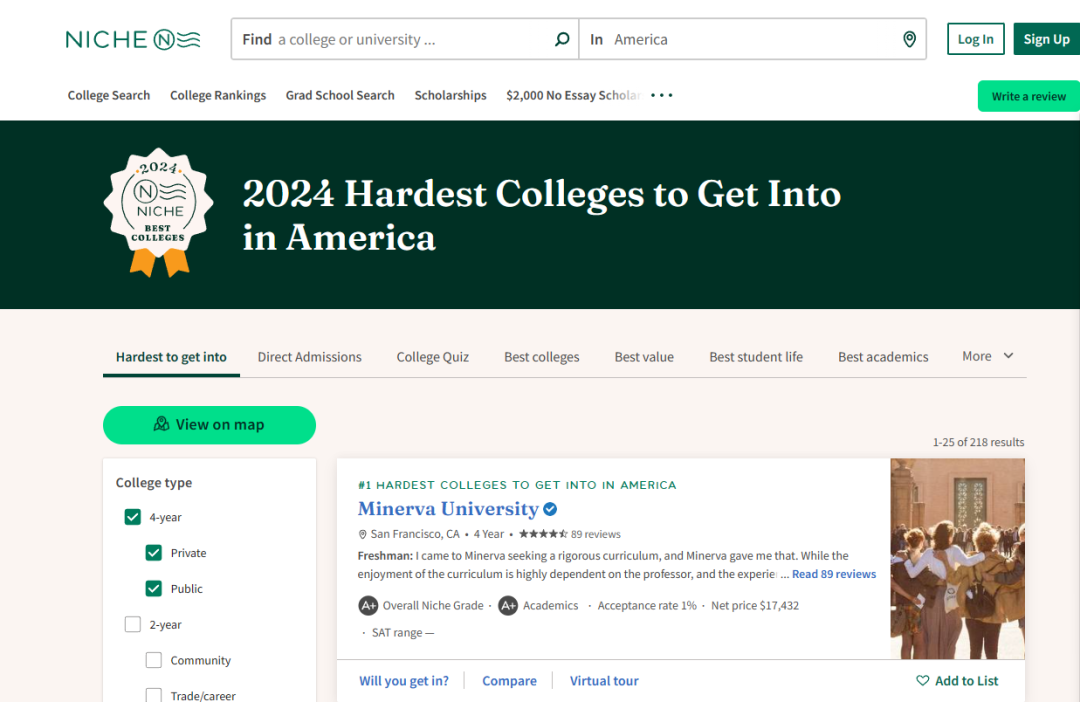Click the search magnifier icon
The height and width of the screenshot is (702, 1080).
coord(562,39)
